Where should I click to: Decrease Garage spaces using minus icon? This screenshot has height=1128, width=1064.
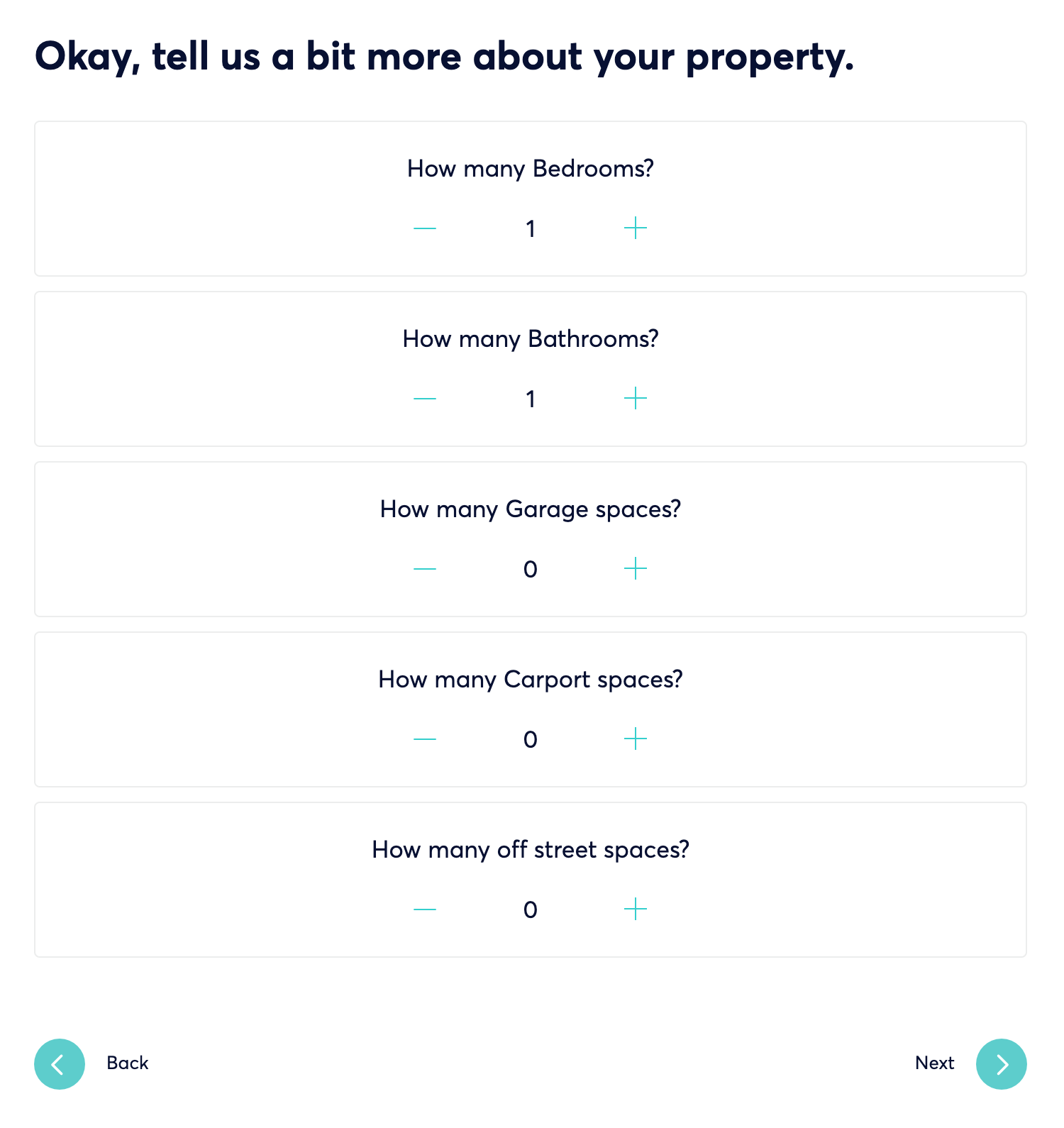[425, 569]
